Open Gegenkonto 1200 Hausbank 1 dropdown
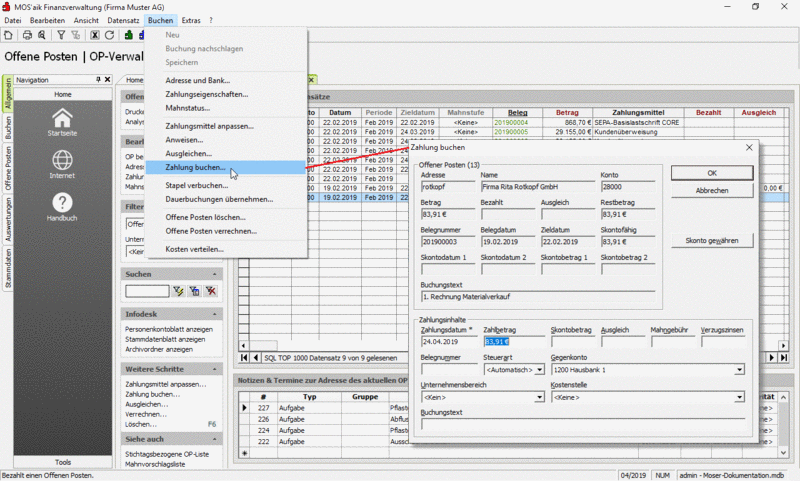 (739, 370)
